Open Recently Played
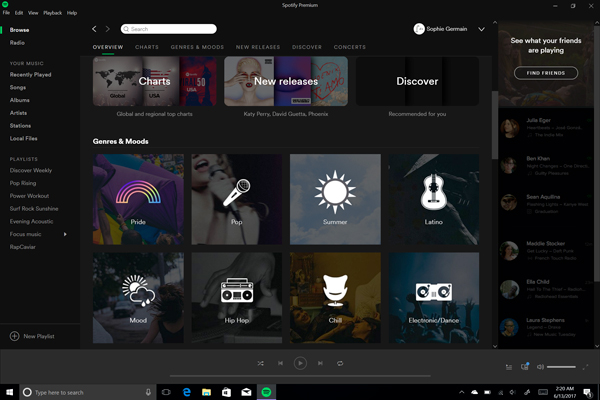Screen dimensions: 600x400 click(x=31, y=75)
